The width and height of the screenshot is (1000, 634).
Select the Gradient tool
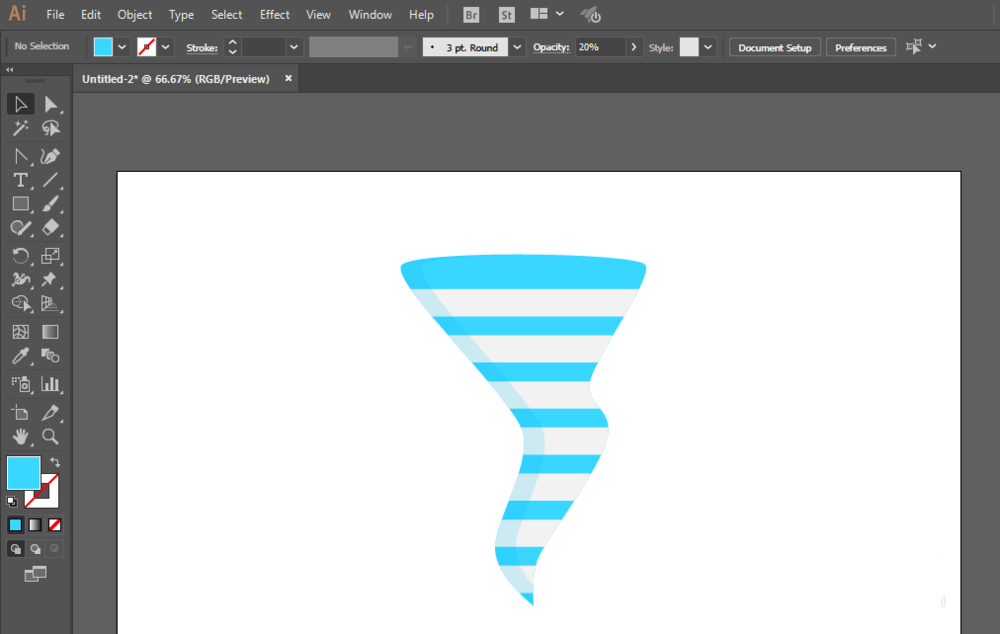pyautogui.click(x=50, y=332)
